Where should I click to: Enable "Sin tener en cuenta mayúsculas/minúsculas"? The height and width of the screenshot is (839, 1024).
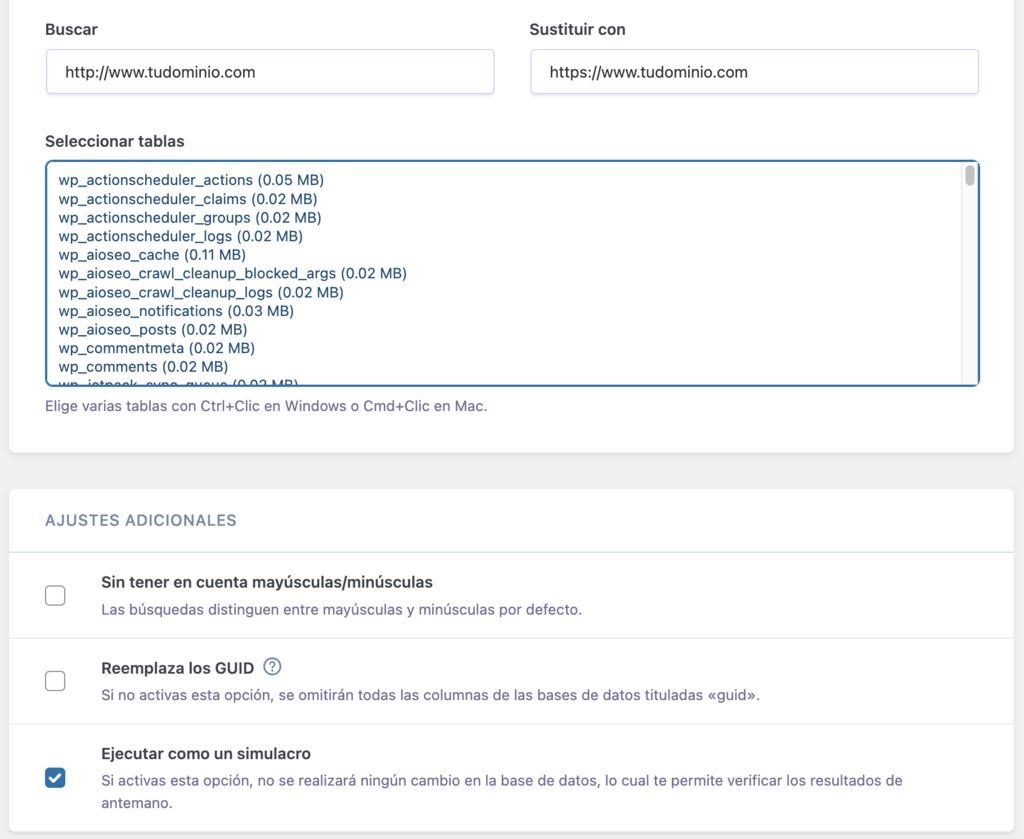coord(55,595)
